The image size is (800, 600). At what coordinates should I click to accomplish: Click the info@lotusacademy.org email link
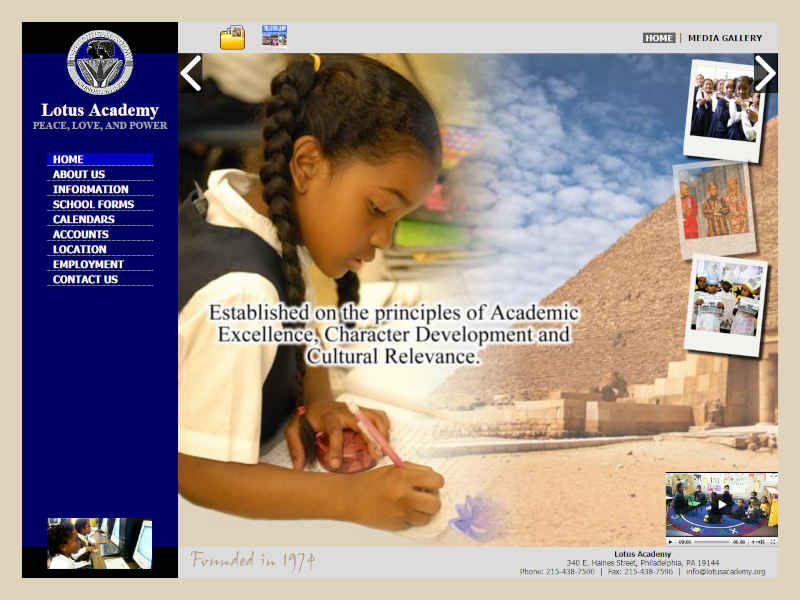(725, 572)
